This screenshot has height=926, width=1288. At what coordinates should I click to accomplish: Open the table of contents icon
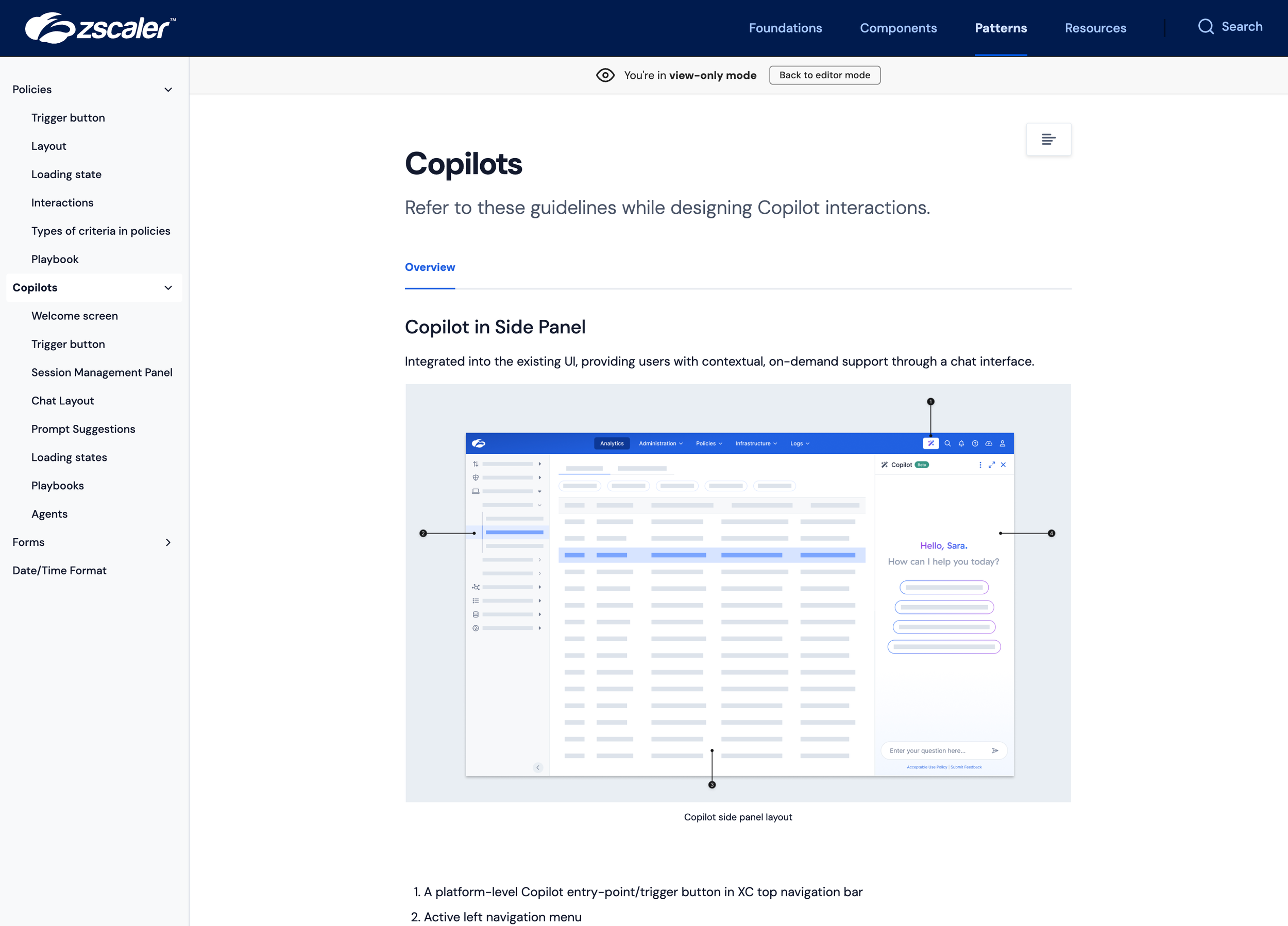click(x=1048, y=139)
